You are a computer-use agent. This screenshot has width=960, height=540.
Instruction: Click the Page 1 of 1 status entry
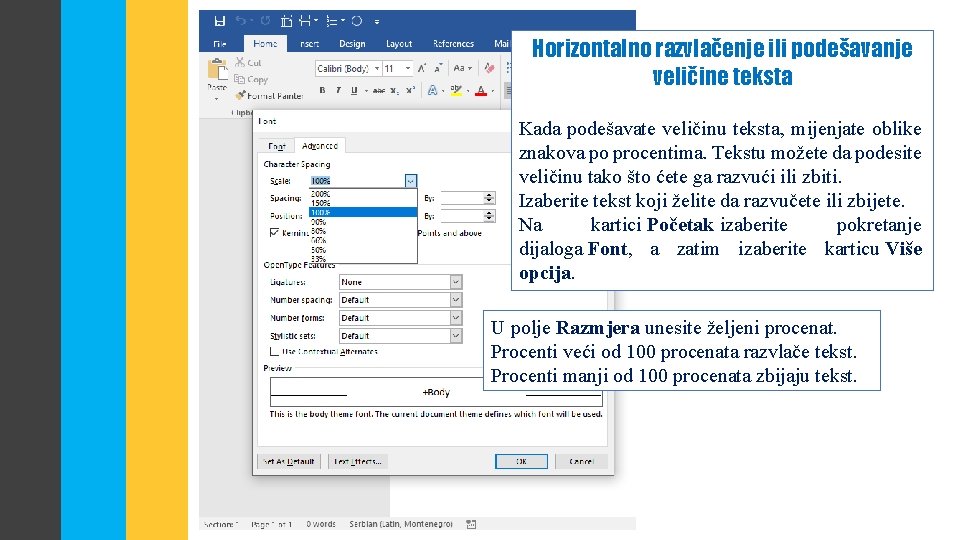click(x=271, y=524)
